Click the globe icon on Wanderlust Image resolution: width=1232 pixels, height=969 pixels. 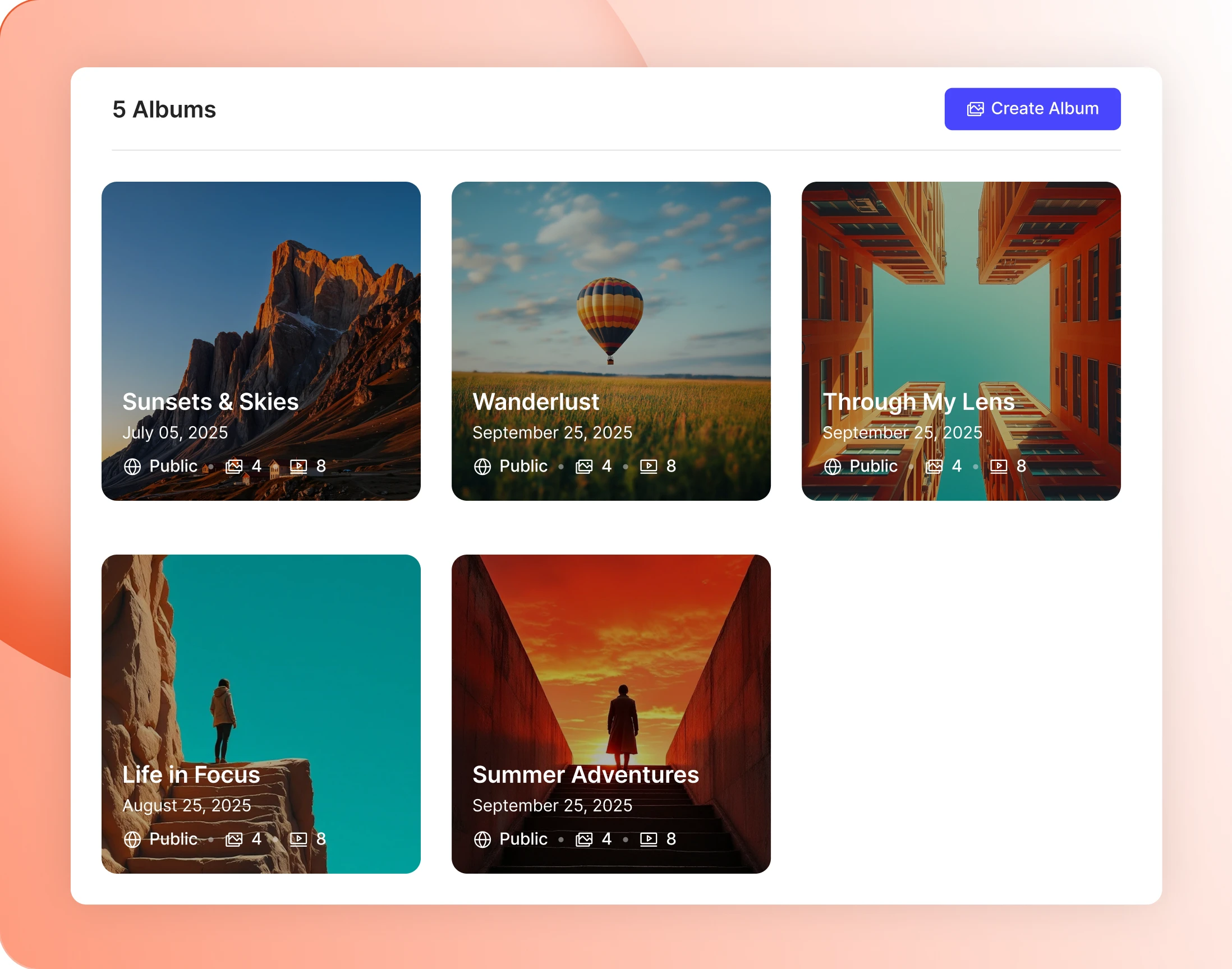tap(482, 467)
